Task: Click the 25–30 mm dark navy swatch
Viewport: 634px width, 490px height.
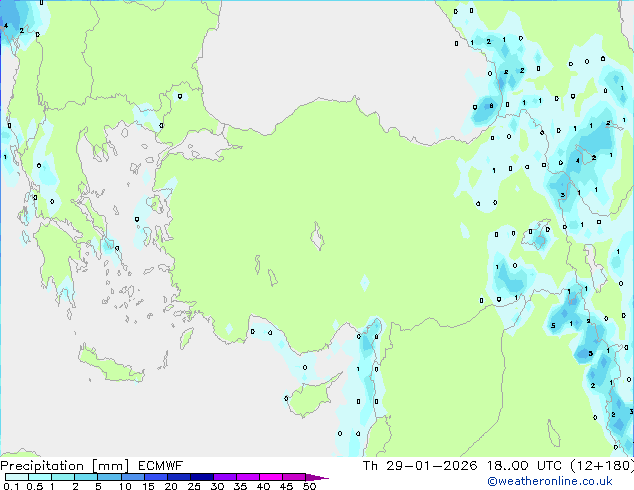Action: pos(201,477)
